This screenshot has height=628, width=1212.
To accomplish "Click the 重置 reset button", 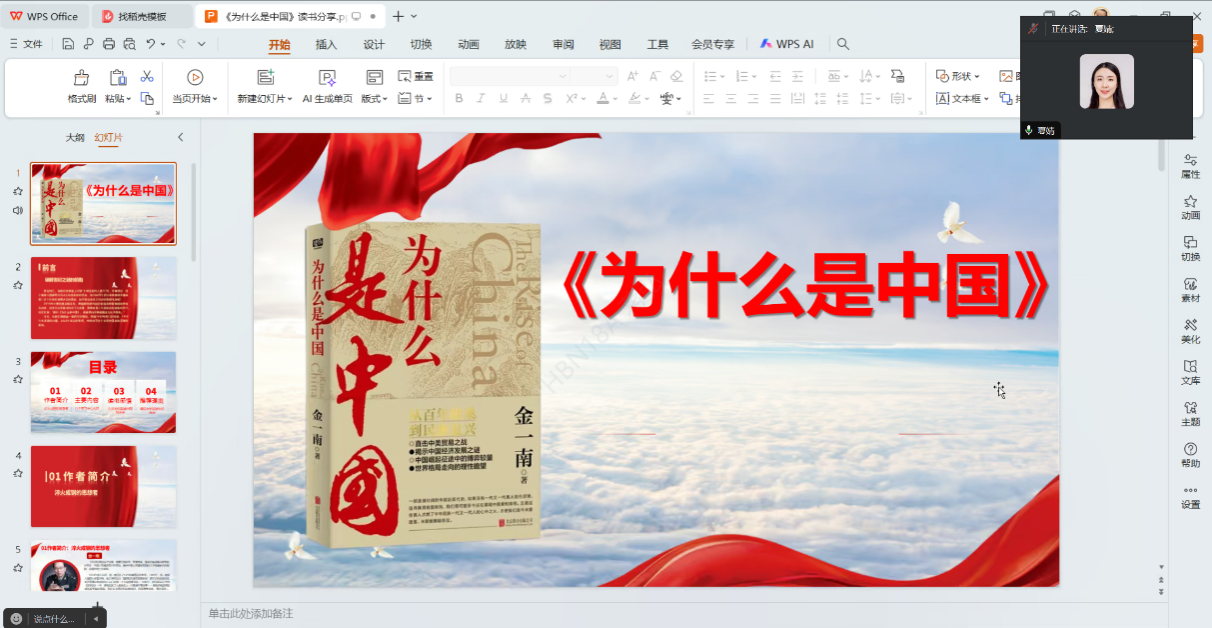I will [x=416, y=76].
